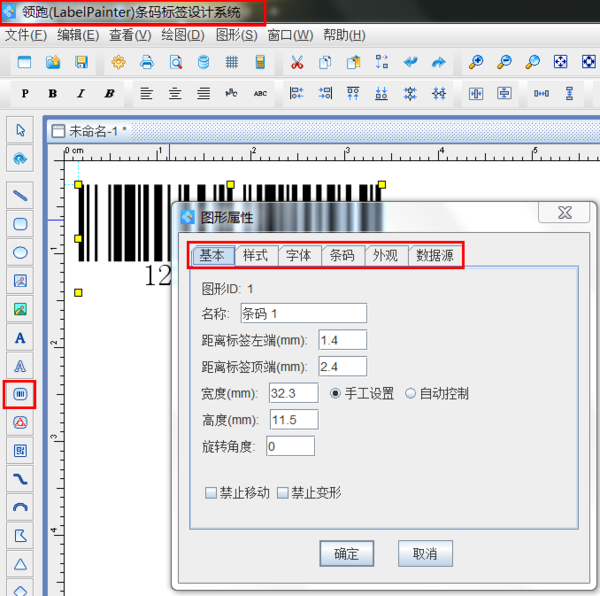Select the arrow pointer tool
This screenshot has height=596, width=600.
click(x=20, y=130)
